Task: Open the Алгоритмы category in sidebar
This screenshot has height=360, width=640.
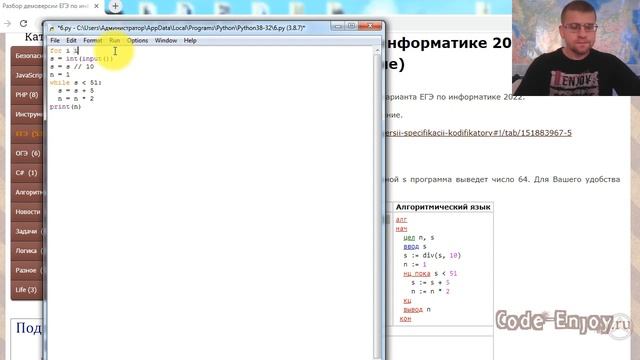Action: pos(27,192)
